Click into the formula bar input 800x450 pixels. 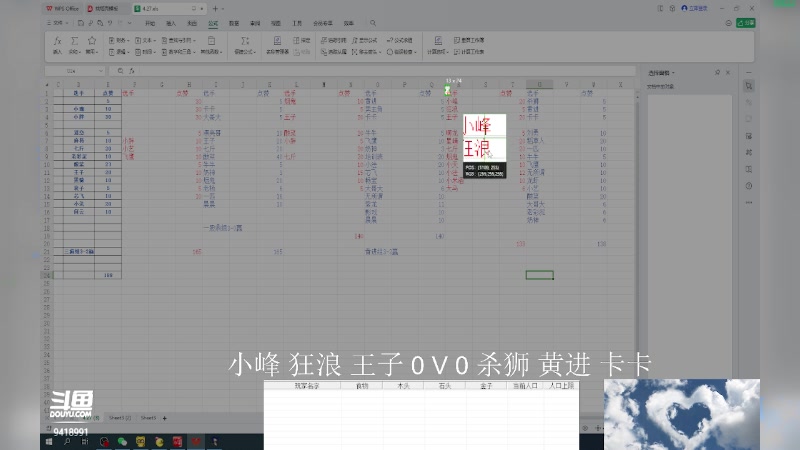385,71
